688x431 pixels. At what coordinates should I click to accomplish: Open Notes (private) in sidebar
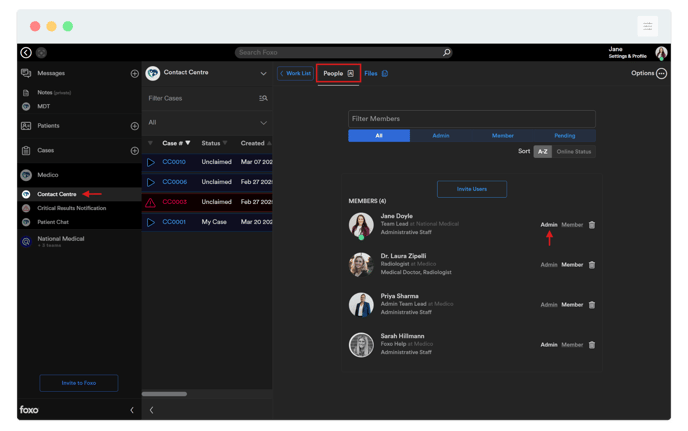click(x=54, y=93)
